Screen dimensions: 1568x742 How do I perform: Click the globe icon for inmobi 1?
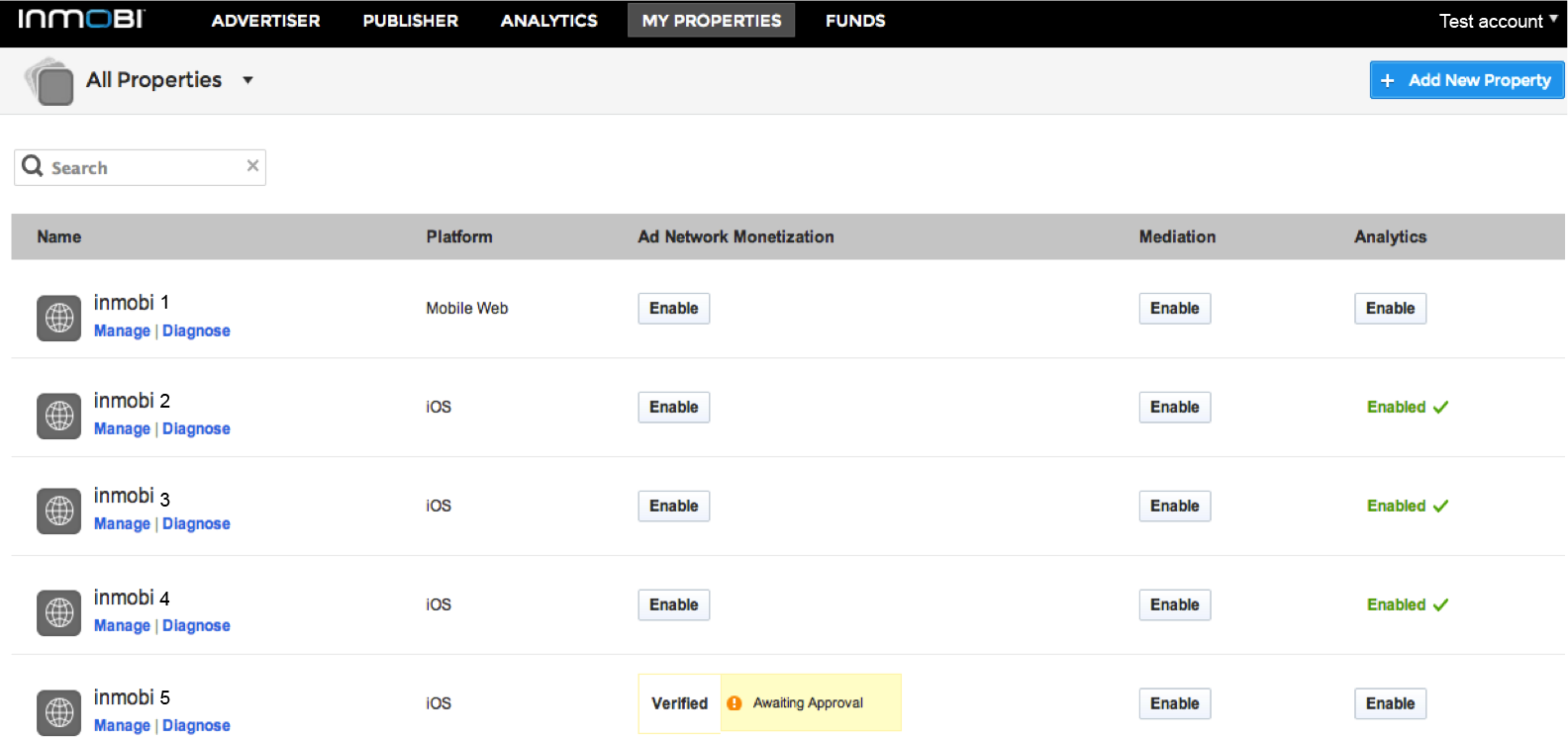coord(59,318)
